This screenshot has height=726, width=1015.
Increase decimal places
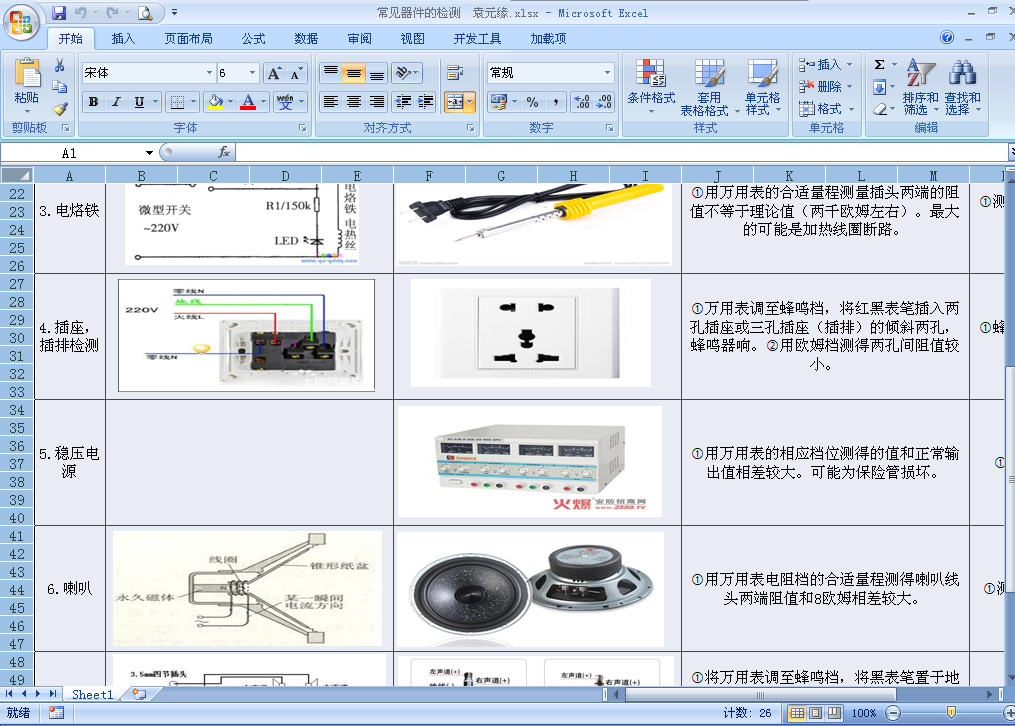[x=581, y=102]
